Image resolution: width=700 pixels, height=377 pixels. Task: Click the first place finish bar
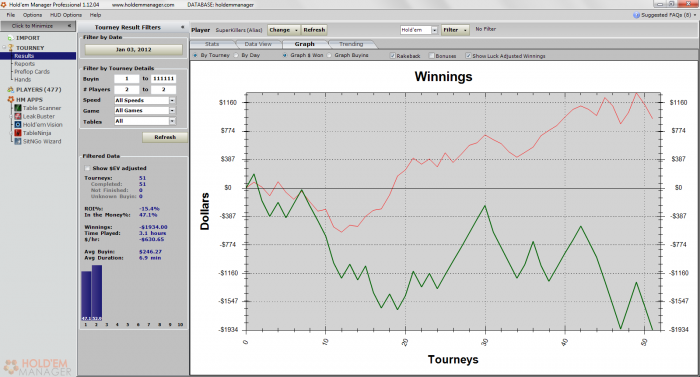(86, 296)
